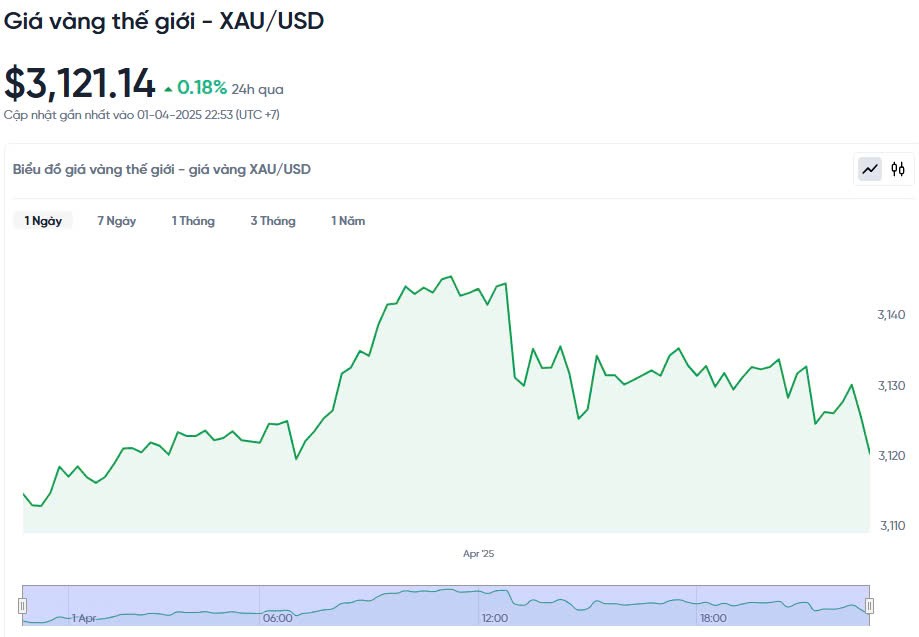
Task: Open the 1 Năm chart range
Action: [x=348, y=221]
